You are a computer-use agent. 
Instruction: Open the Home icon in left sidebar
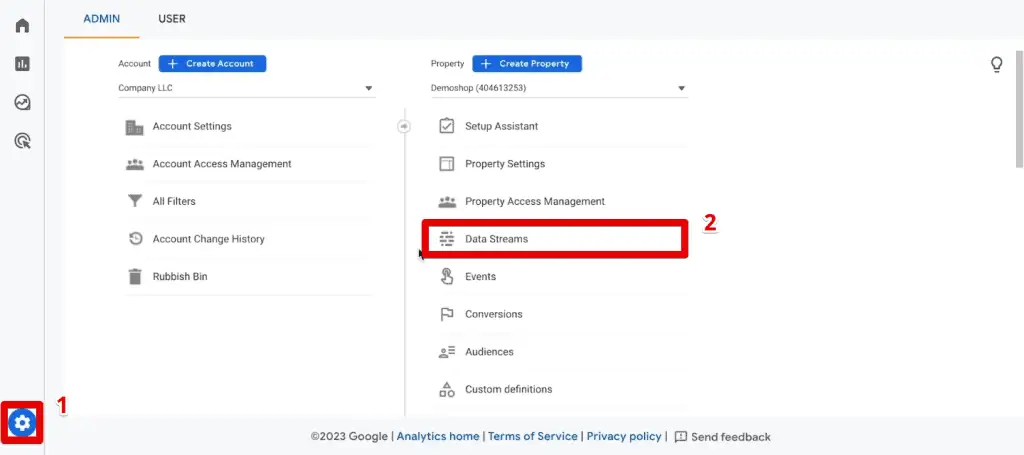[x=22, y=25]
